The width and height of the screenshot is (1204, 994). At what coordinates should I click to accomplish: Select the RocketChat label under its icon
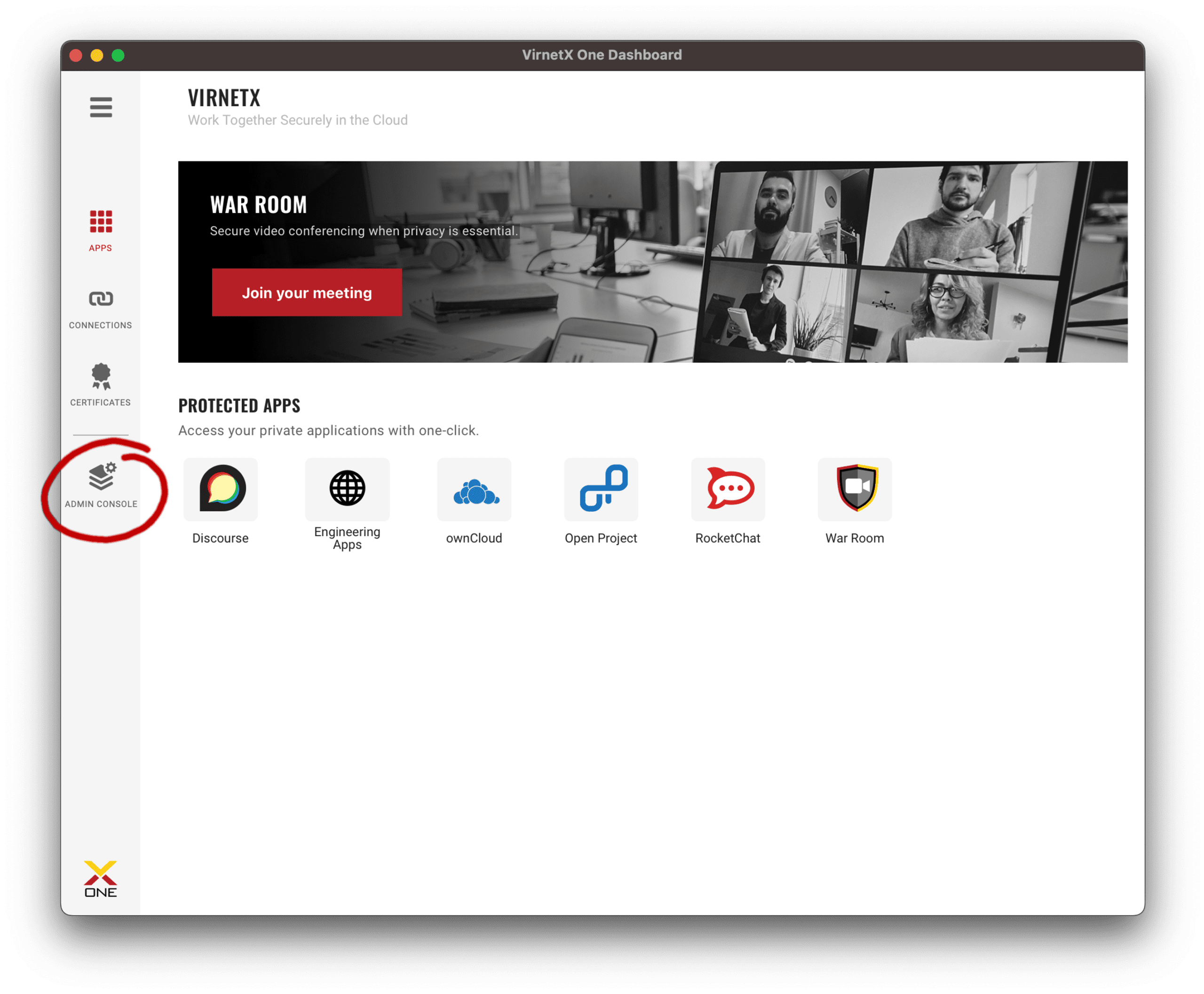pyautogui.click(x=728, y=538)
